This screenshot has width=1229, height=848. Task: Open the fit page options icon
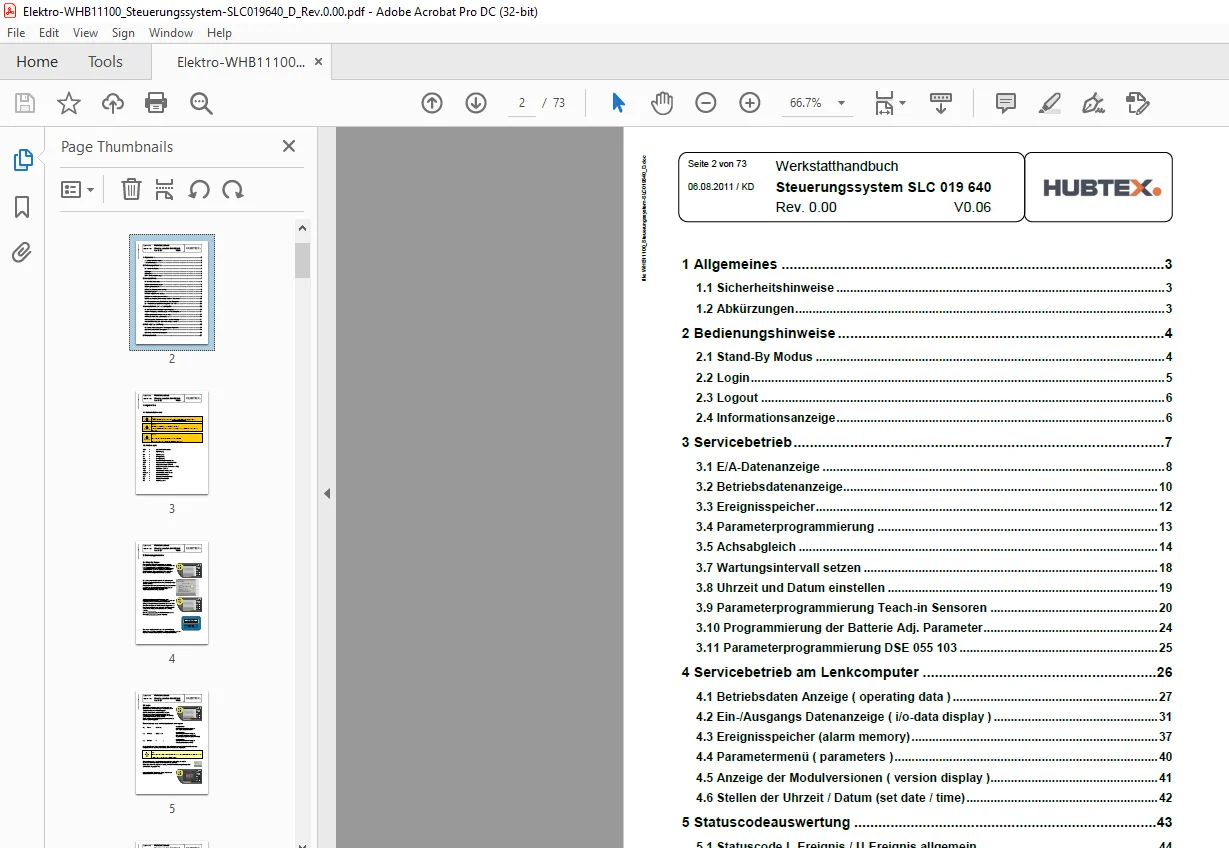coord(889,103)
